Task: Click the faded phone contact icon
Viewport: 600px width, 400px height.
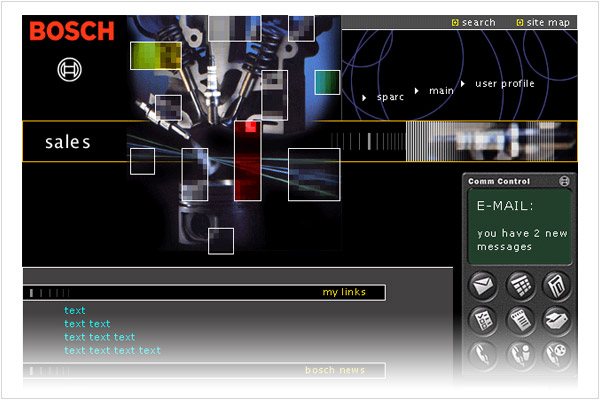Action: click(520, 354)
